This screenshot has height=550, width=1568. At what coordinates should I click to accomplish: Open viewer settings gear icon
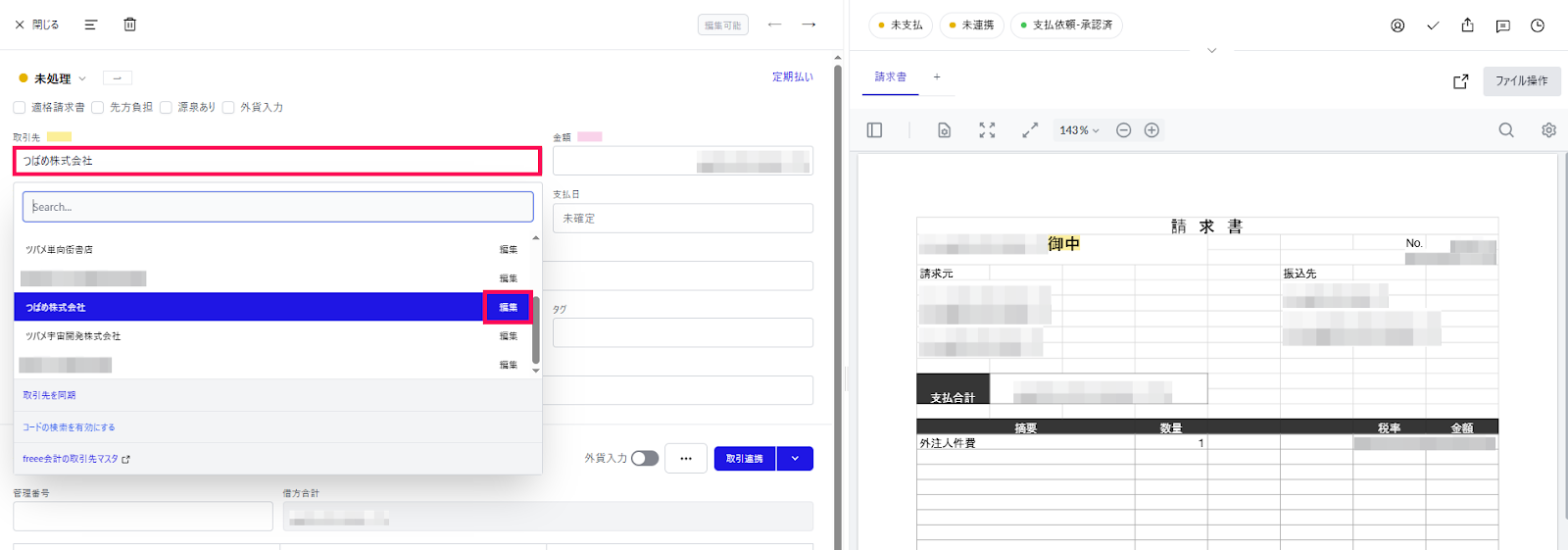1548,130
